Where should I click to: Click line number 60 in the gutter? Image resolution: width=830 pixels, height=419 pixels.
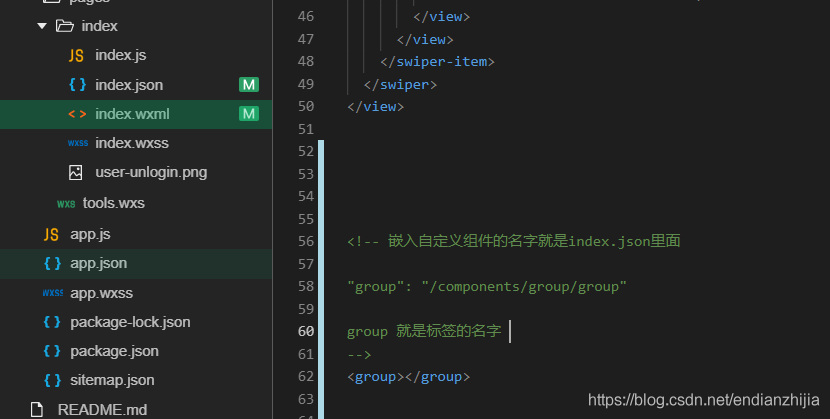(306, 331)
